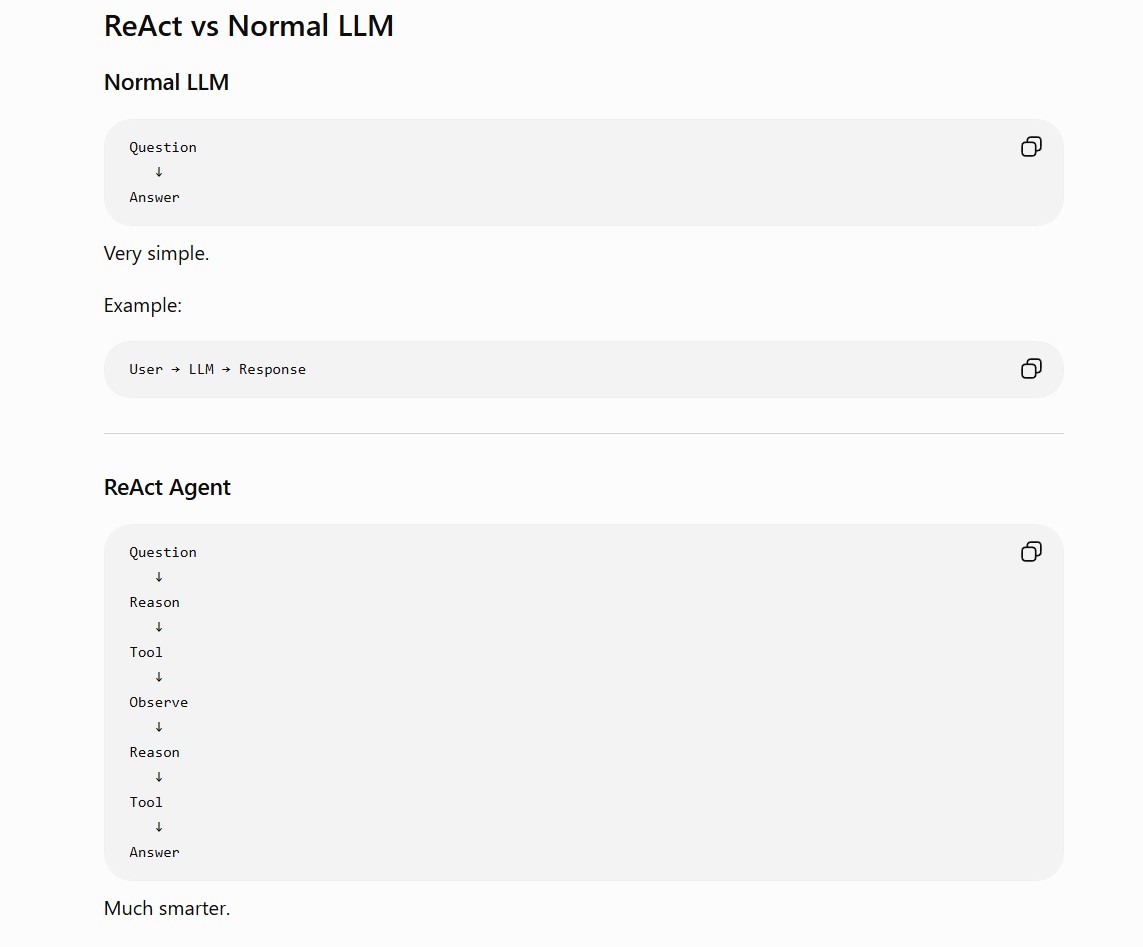Click the final 'Answer' in ReAct flow
This screenshot has height=947, width=1143.
click(x=154, y=852)
